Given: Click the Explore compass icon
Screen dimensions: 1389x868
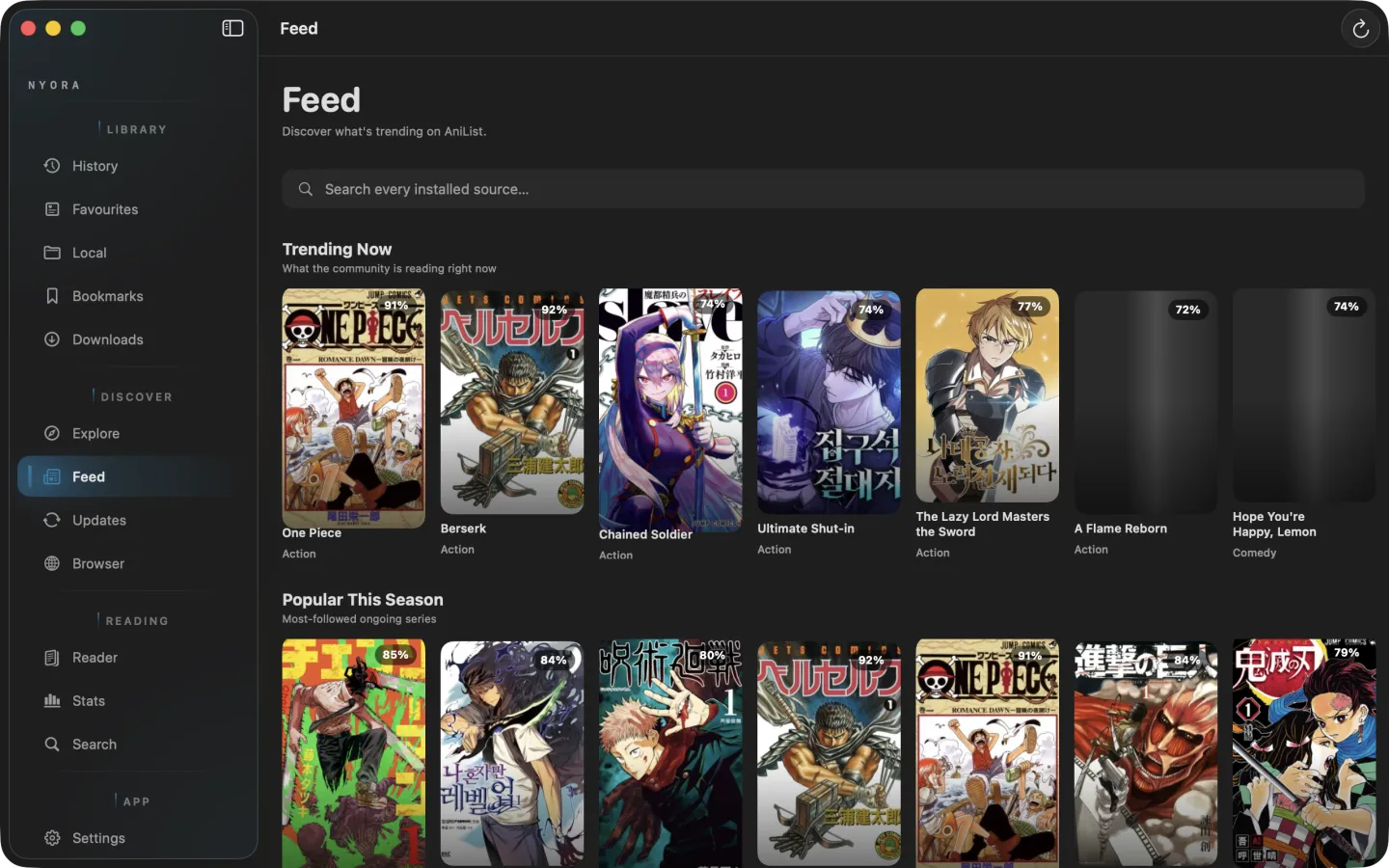Looking at the screenshot, I should (x=52, y=433).
